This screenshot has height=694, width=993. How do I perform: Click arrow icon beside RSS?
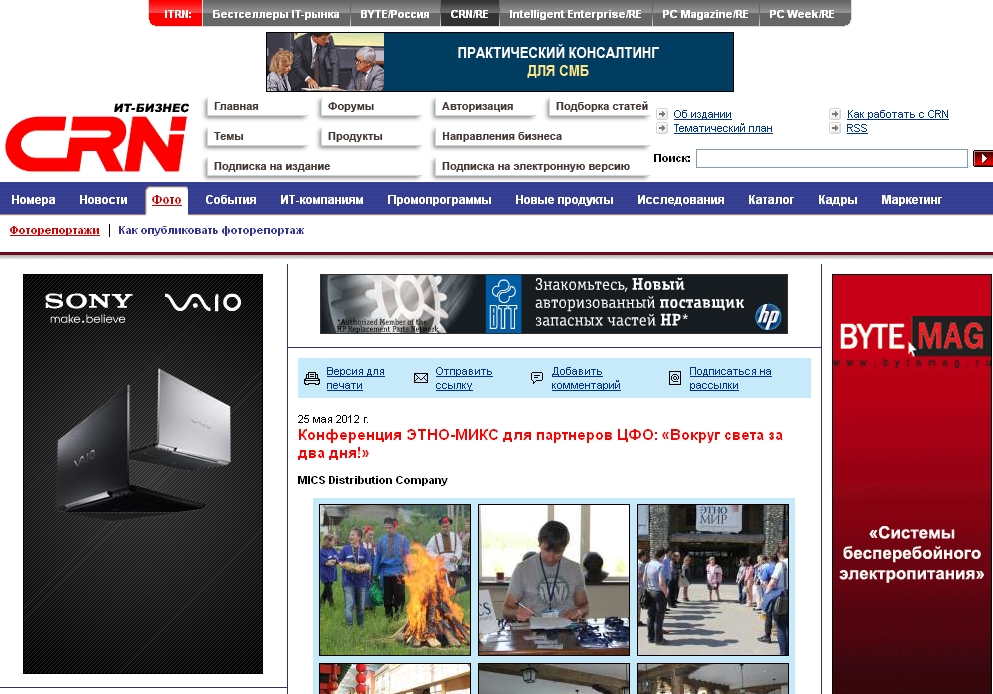point(835,128)
